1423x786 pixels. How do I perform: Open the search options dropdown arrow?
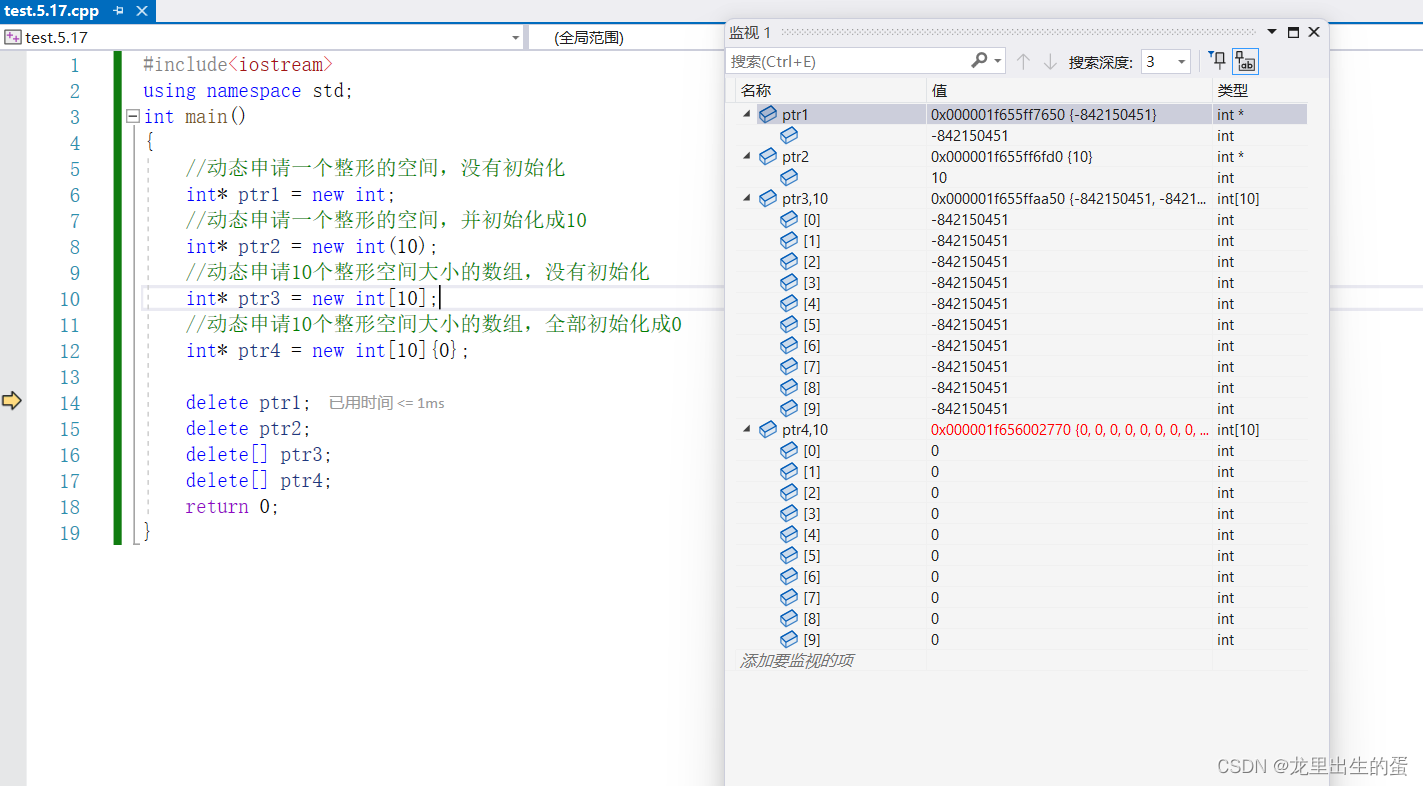pyautogui.click(x=998, y=62)
